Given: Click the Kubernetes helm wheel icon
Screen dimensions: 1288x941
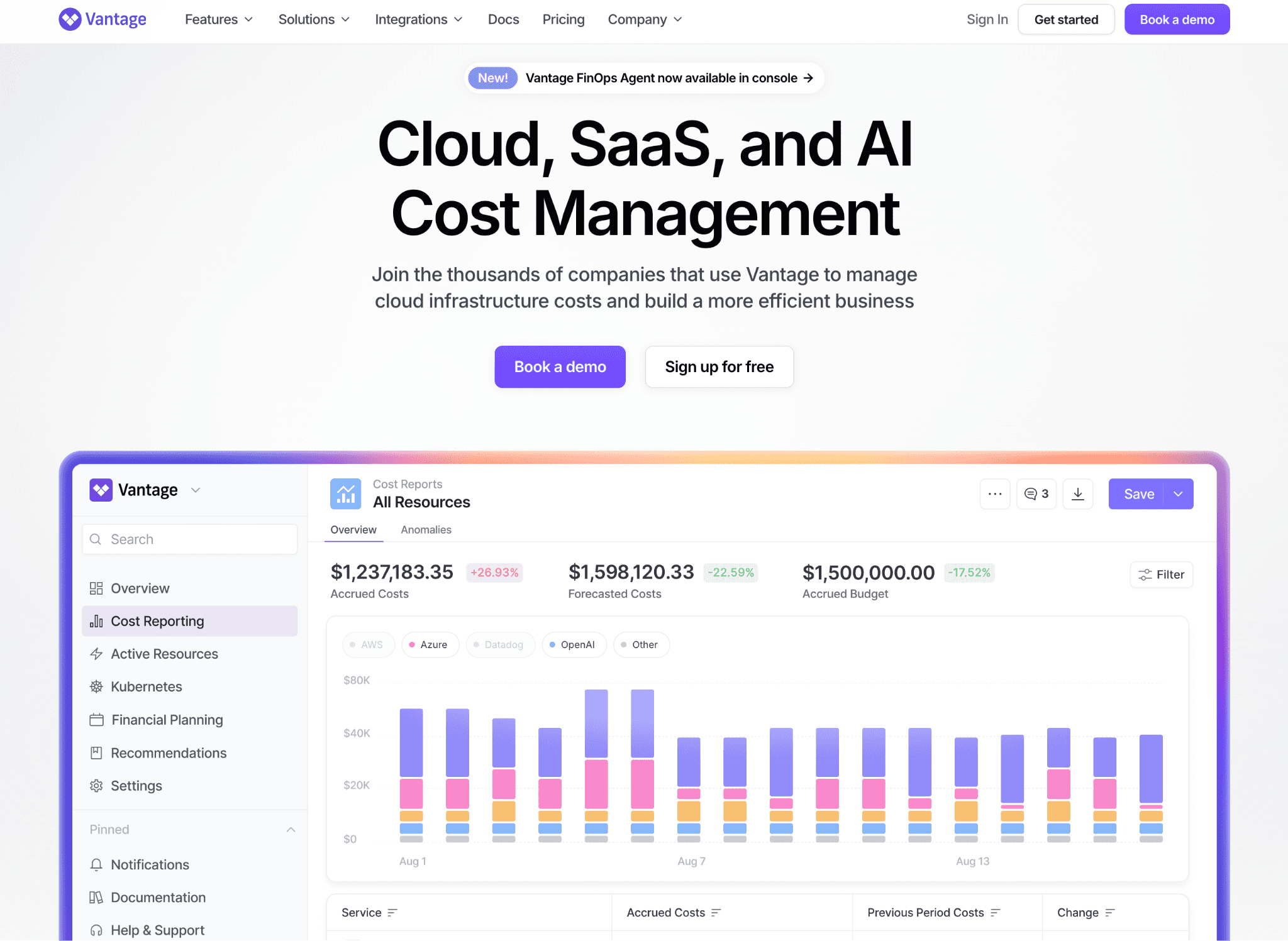Looking at the screenshot, I should click(x=96, y=686).
